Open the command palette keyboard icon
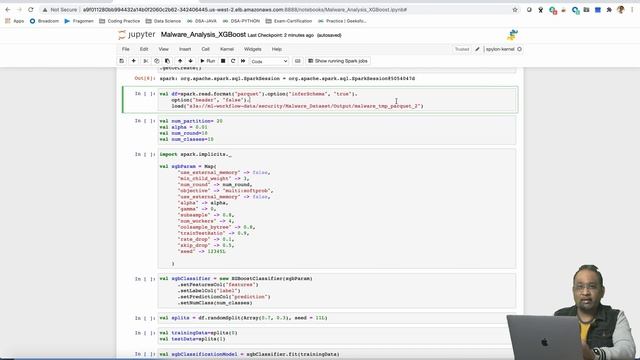 298,61
